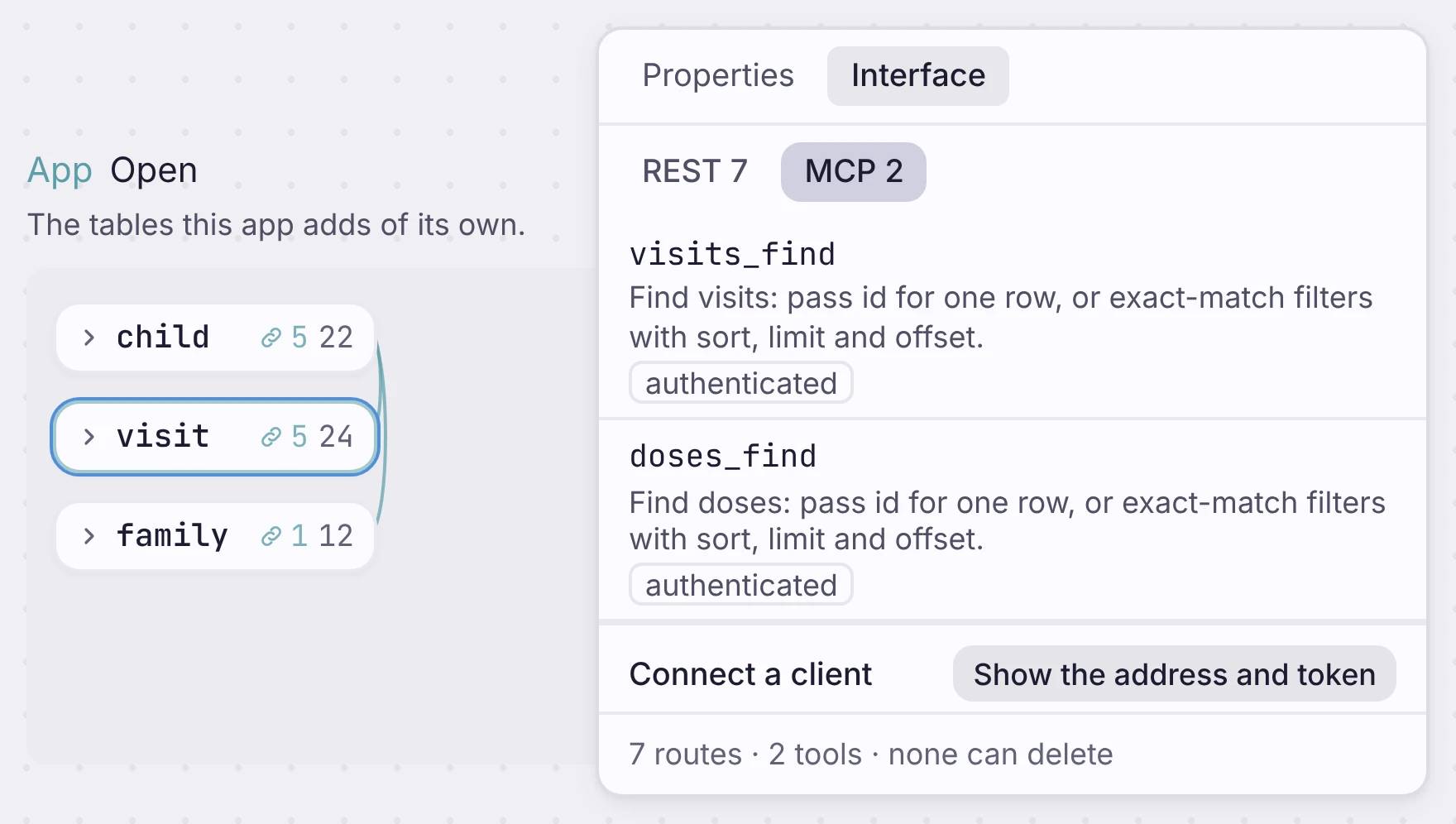Click the doses_find description text
The image size is (1456, 824).
1007,521
